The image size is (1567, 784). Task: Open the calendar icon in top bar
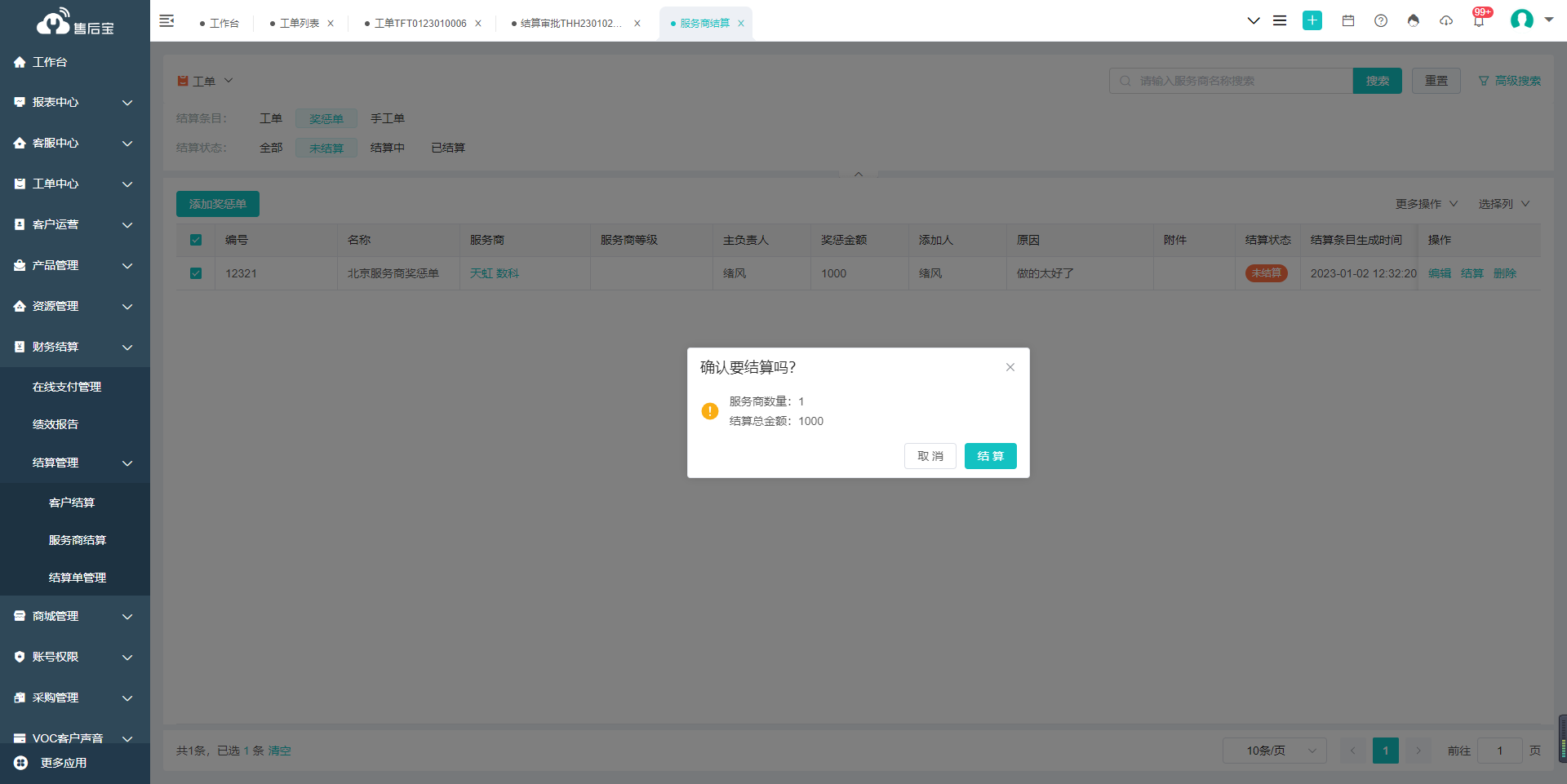1348,20
